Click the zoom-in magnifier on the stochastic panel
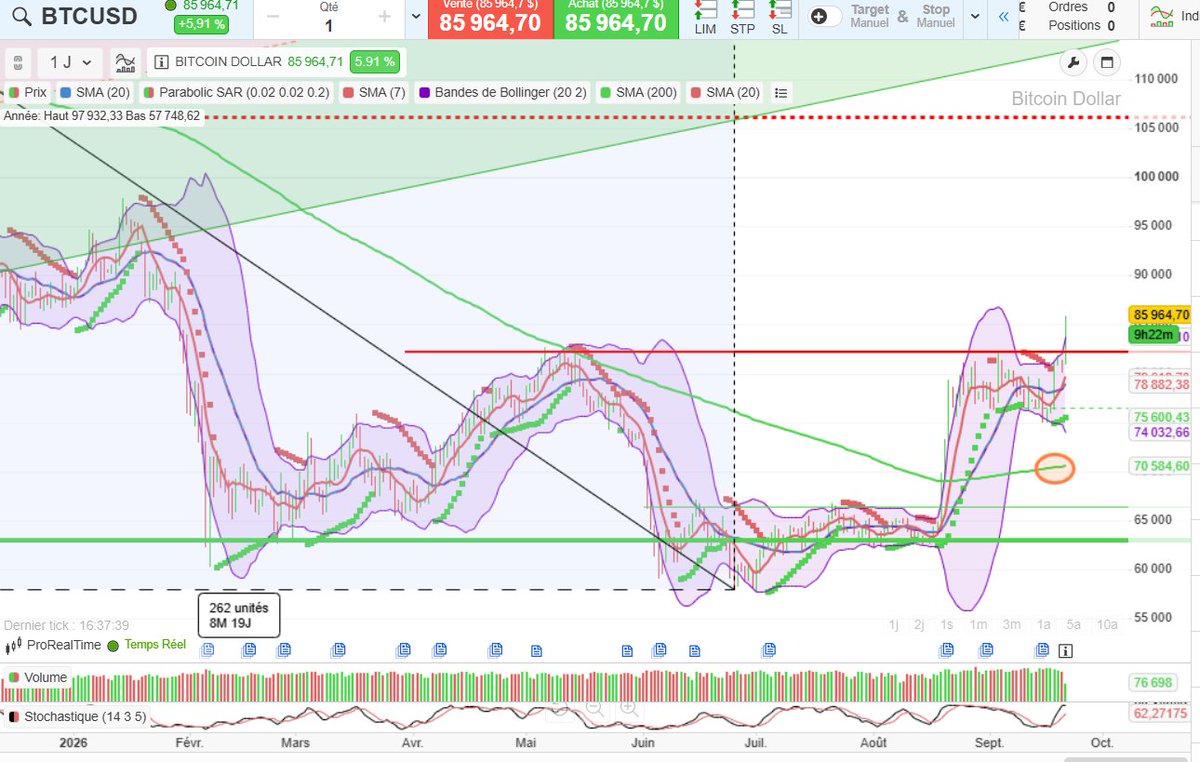The image size is (1200, 762). tap(629, 709)
